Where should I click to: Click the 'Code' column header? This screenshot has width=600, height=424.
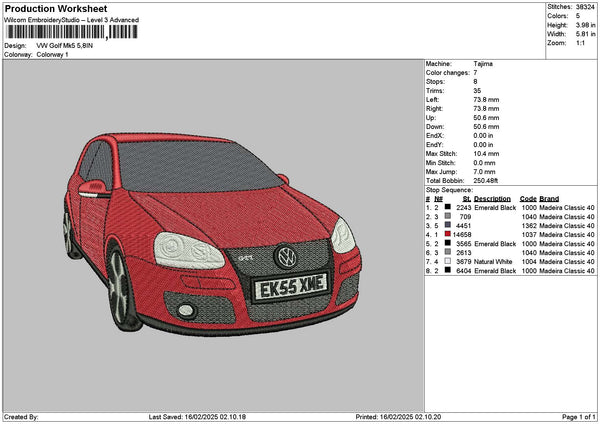(528, 199)
